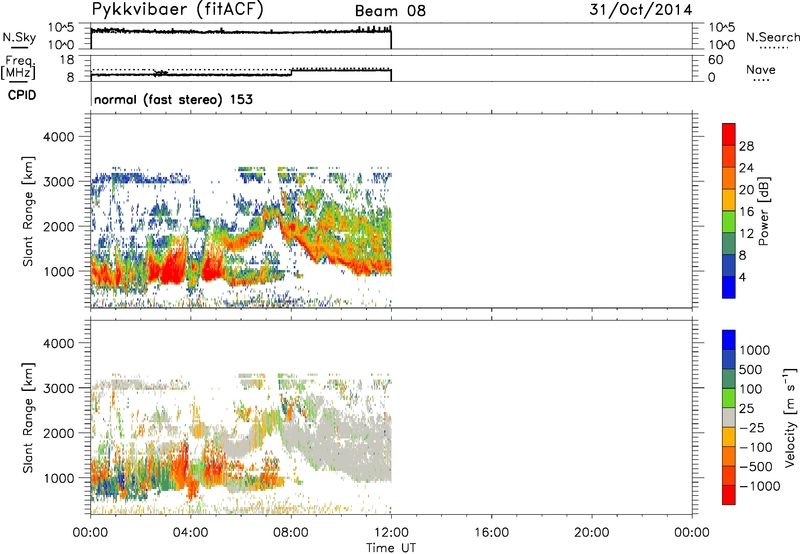Click the 'normal (fast stereo) 153' CPID text
The height and width of the screenshot is (554, 800).
[x=173, y=99]
